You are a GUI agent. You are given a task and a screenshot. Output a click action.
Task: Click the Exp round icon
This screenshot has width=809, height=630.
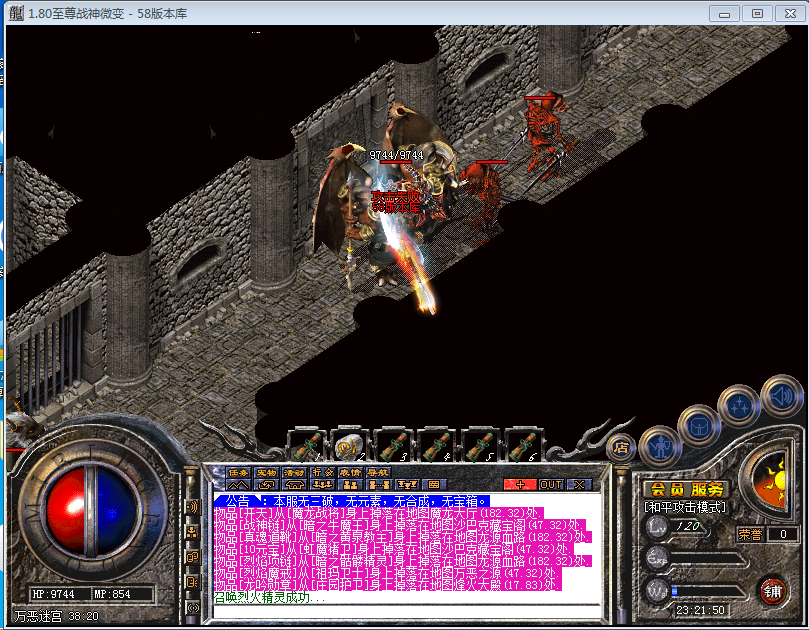(657, 558)
